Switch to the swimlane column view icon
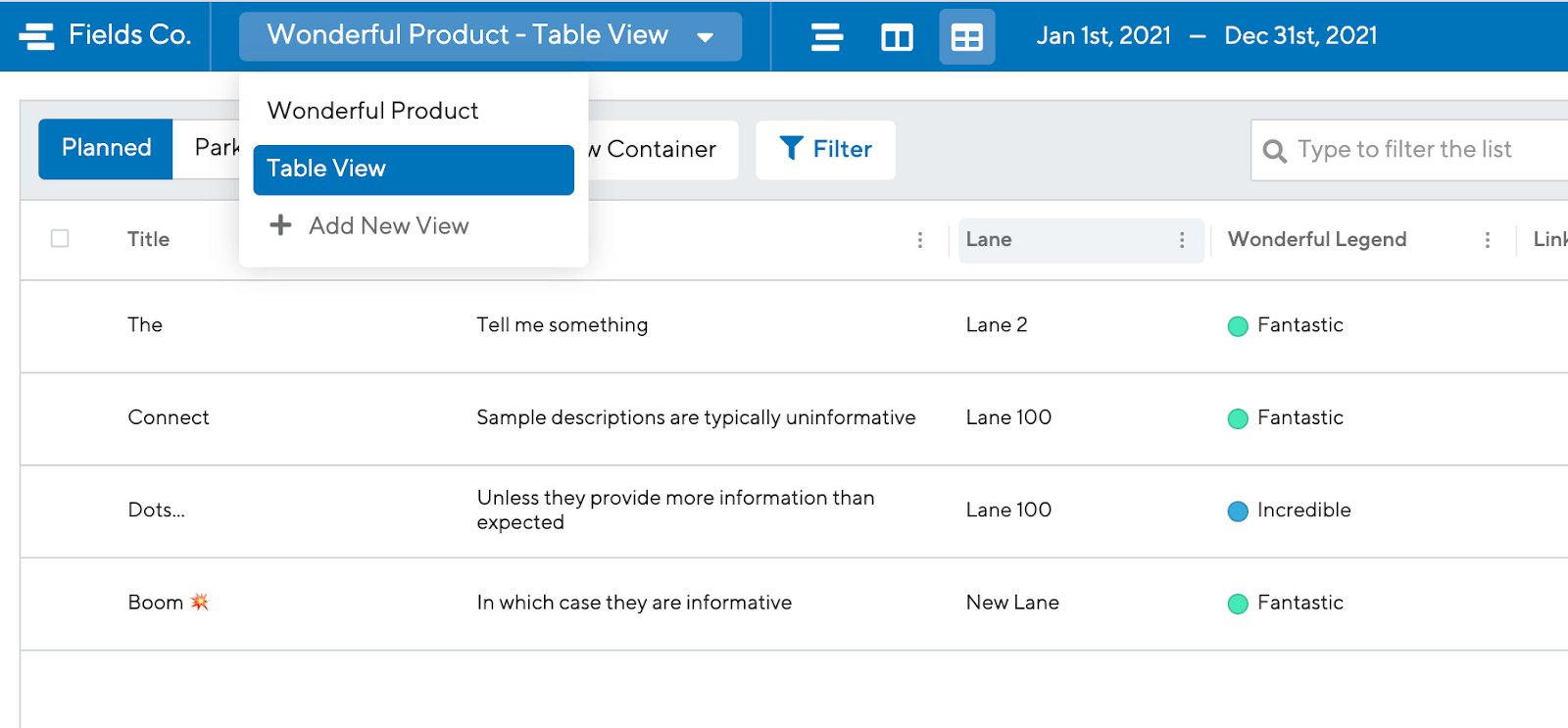 [896, 37]
